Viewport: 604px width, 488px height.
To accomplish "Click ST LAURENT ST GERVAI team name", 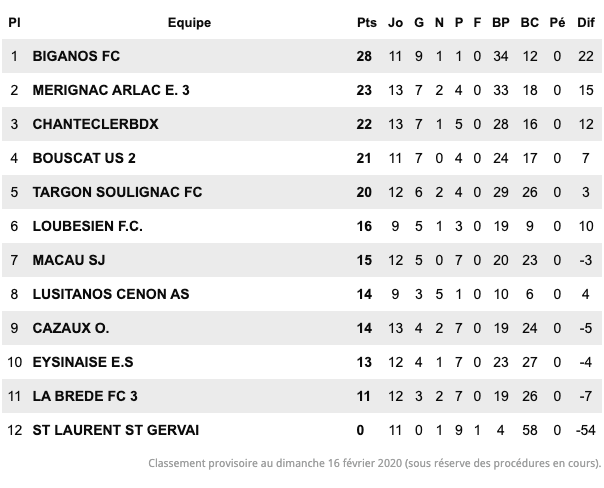I will (116, 430).
